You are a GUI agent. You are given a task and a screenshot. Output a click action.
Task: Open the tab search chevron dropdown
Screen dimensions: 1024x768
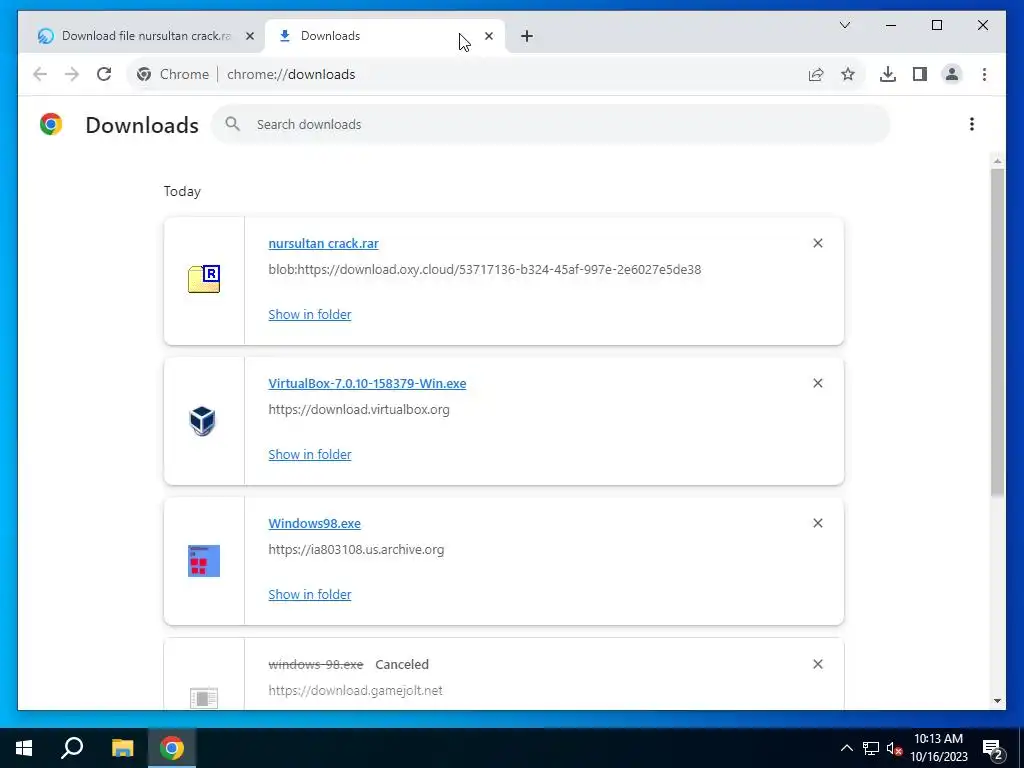tap(844, 25)
